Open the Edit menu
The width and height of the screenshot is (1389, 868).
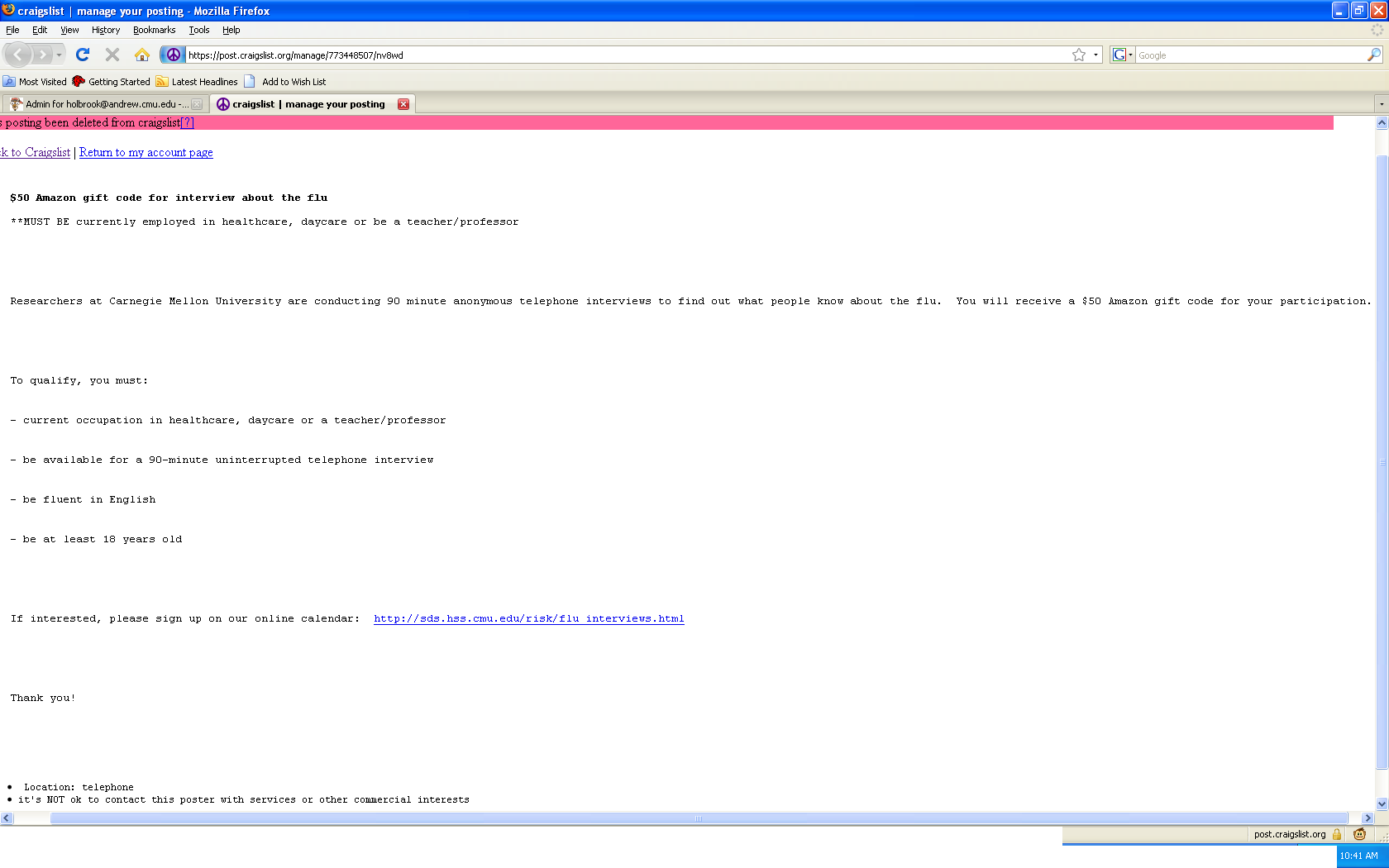tap(40, 30)
